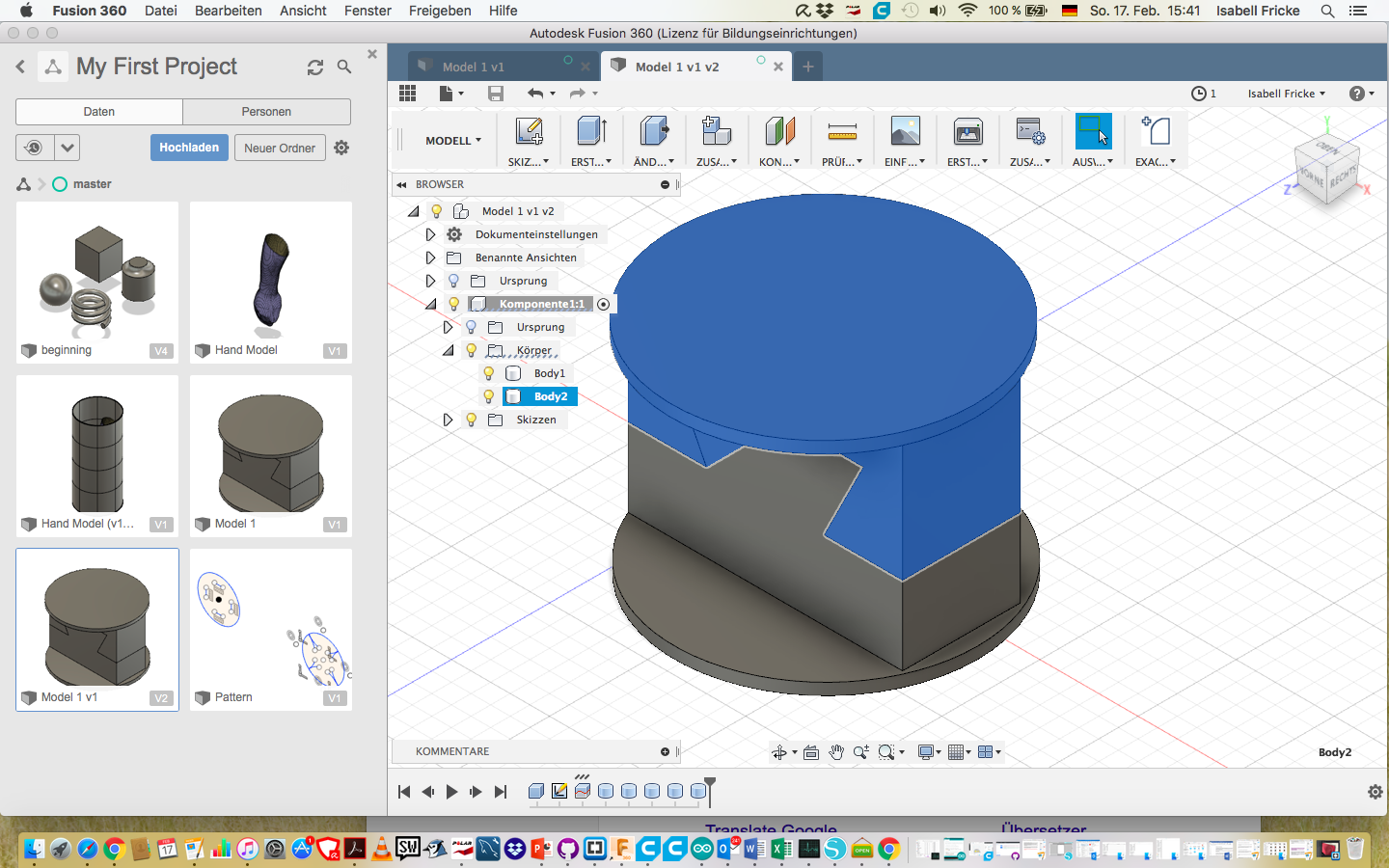Image resolution: width=1389 pixels, height=868 pixels.
Task: Open the data panel grid icon
Action: pyautogui.click(x=407, y=94)
